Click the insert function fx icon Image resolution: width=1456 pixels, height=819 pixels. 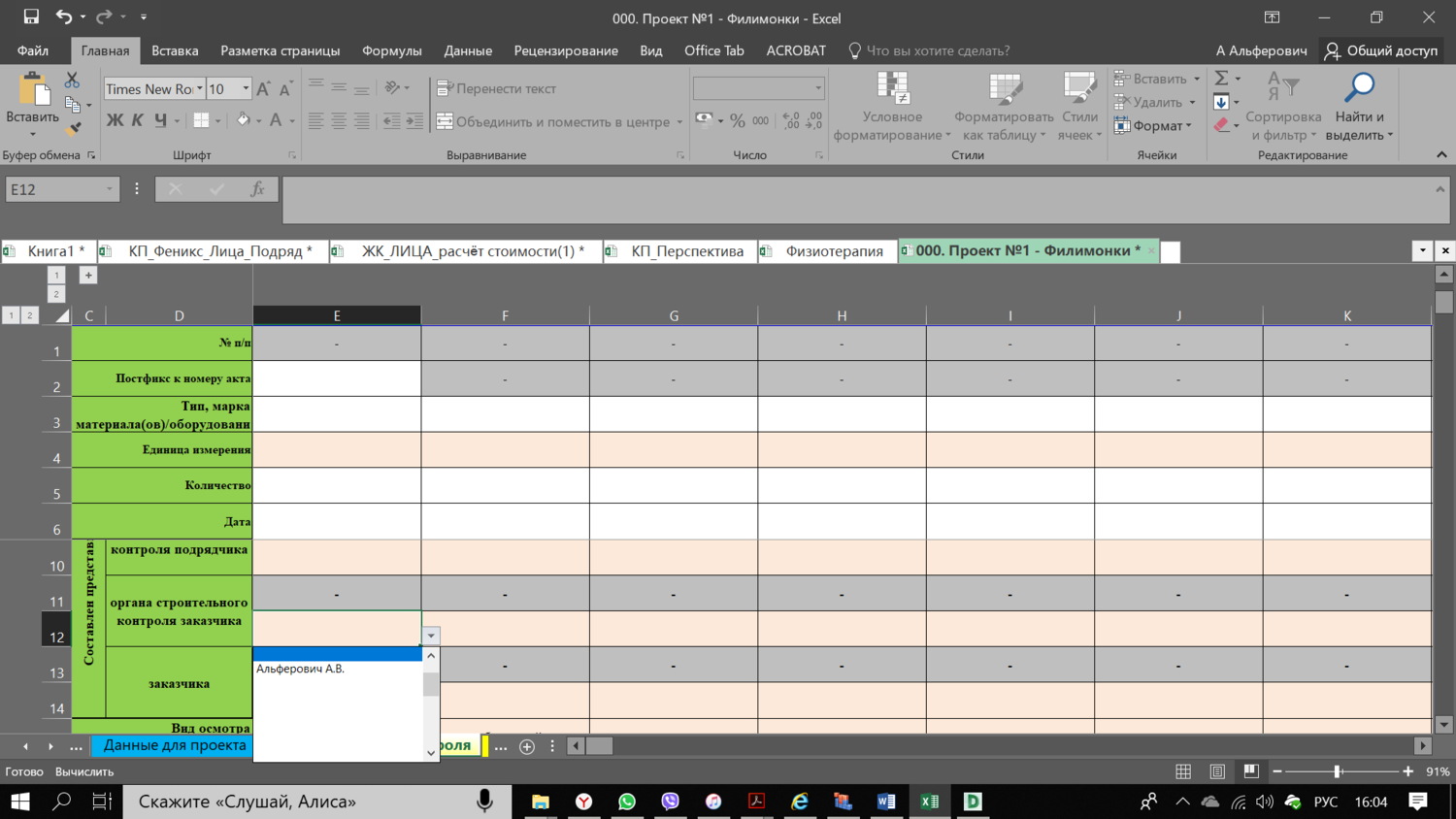pyautogui.click(x=257, y=189)
